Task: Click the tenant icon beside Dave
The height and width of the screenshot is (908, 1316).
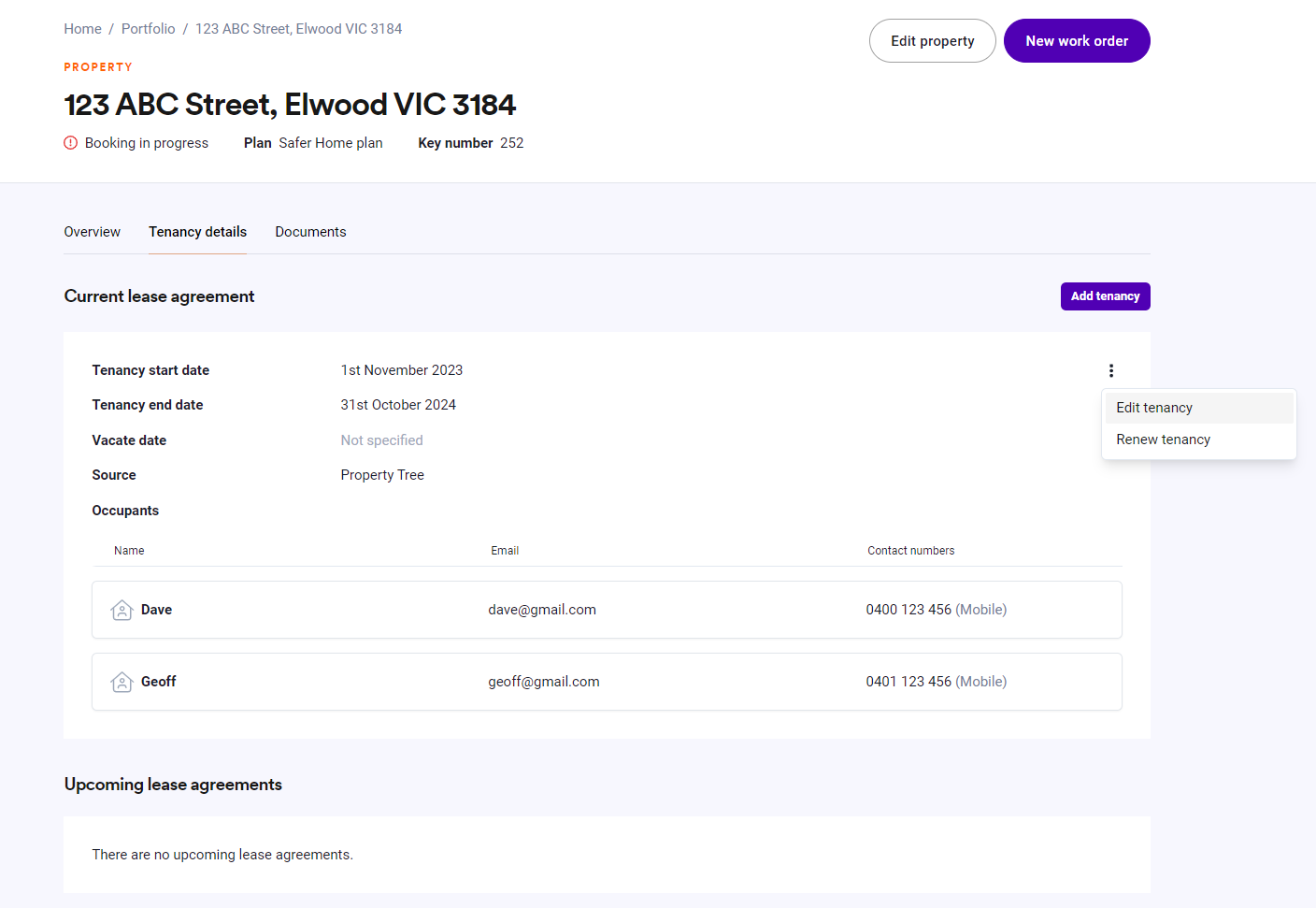Action: pos(122,610)
